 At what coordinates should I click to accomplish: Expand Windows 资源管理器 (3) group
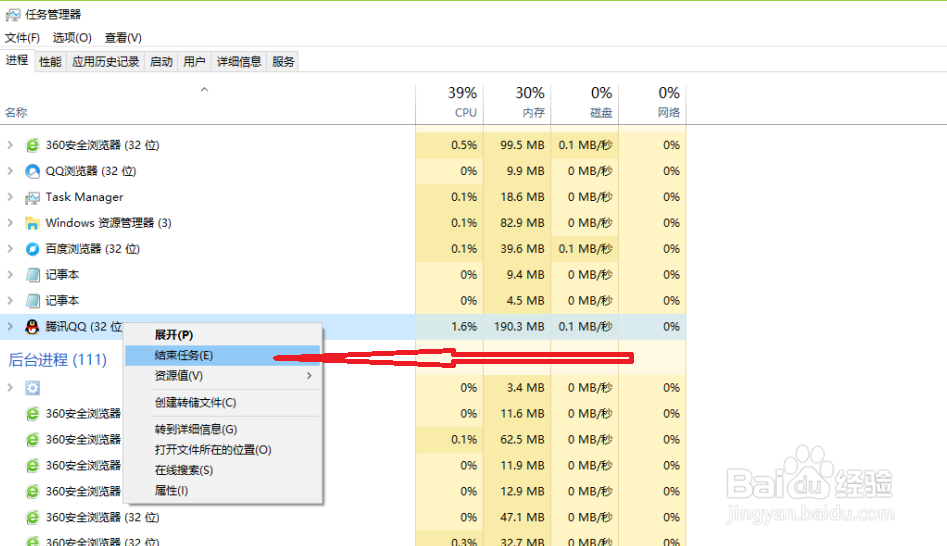point(10,223)
